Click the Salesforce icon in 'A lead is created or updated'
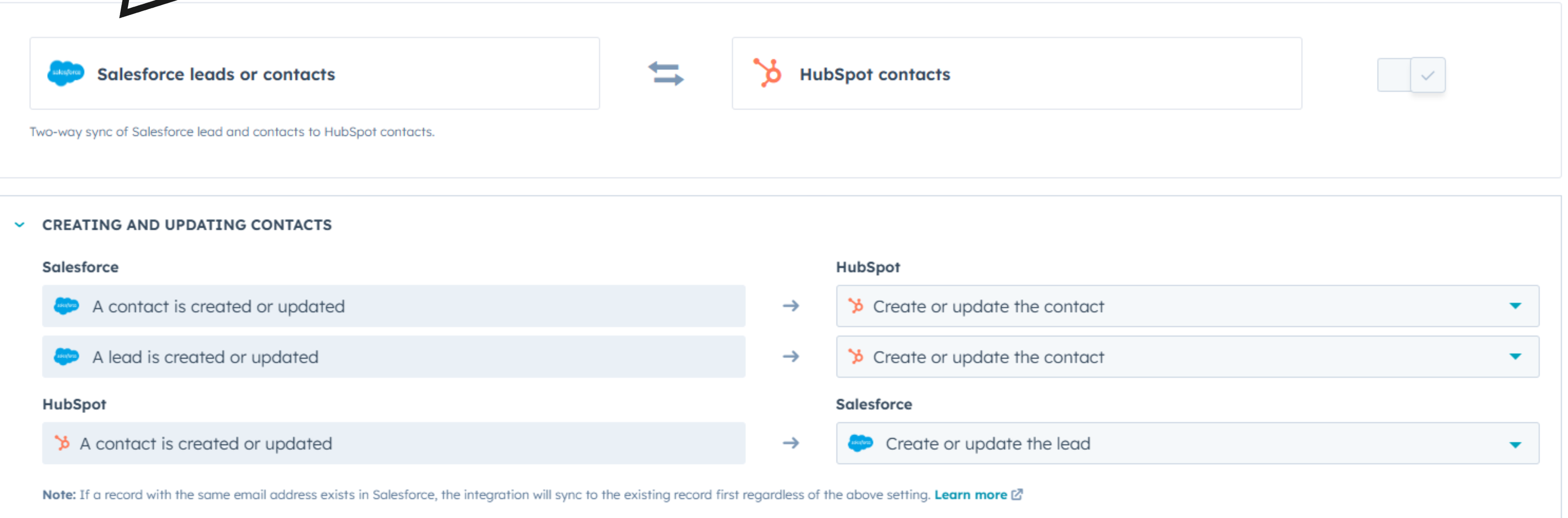 (67, 357)
